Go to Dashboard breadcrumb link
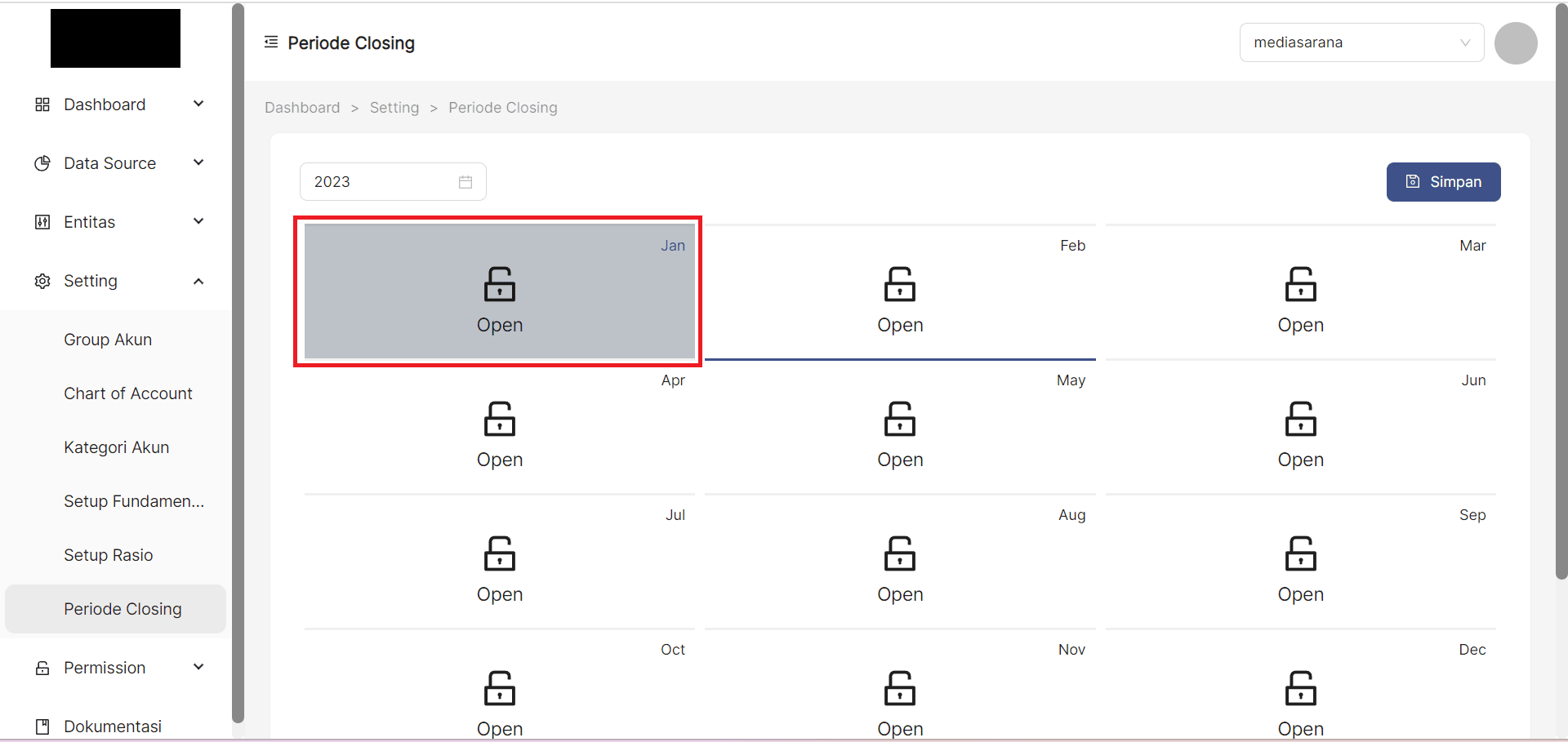Image resolution: width=1568 pixels, height=742 pixels. pos(302,108)
